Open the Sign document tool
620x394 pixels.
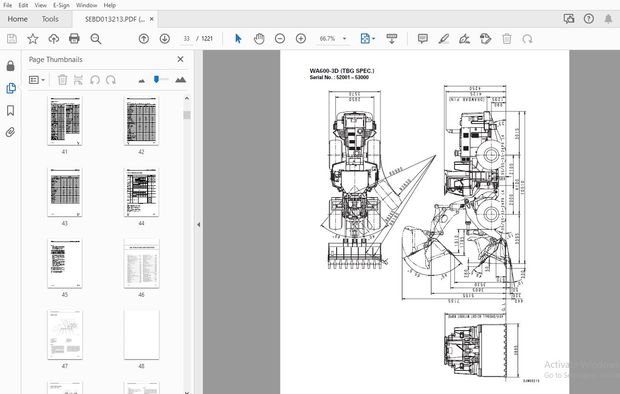coord(465,39)
